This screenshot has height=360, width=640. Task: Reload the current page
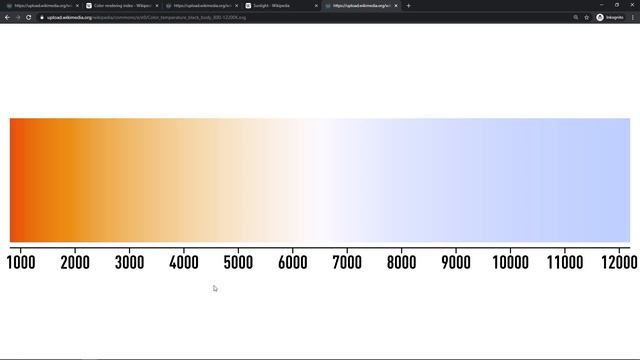pyautogui.click(x=29, y=18)
